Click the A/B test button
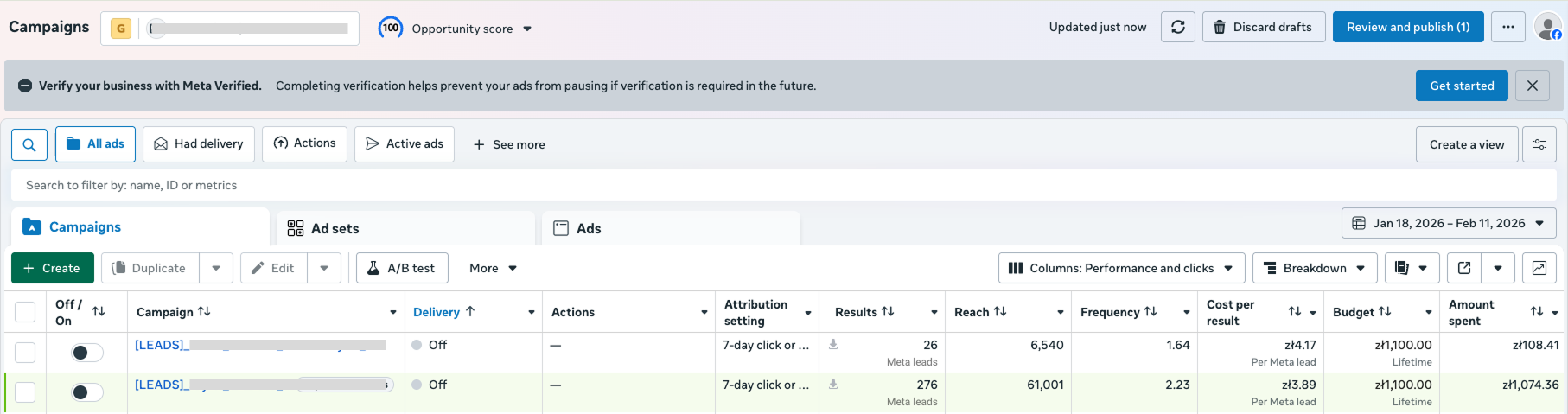The height and width of the screenshot is (414, 1568). coord(402,268)
